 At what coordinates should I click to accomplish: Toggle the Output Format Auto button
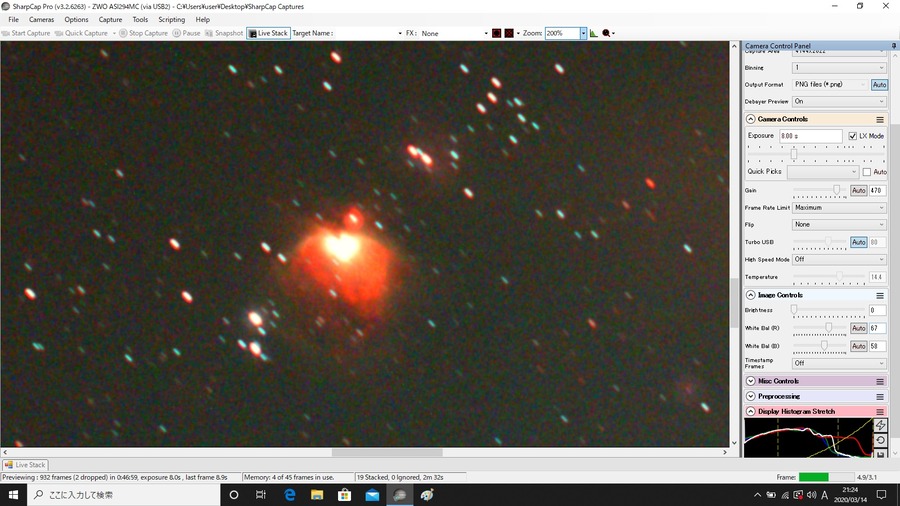click(x=879, y=84)
